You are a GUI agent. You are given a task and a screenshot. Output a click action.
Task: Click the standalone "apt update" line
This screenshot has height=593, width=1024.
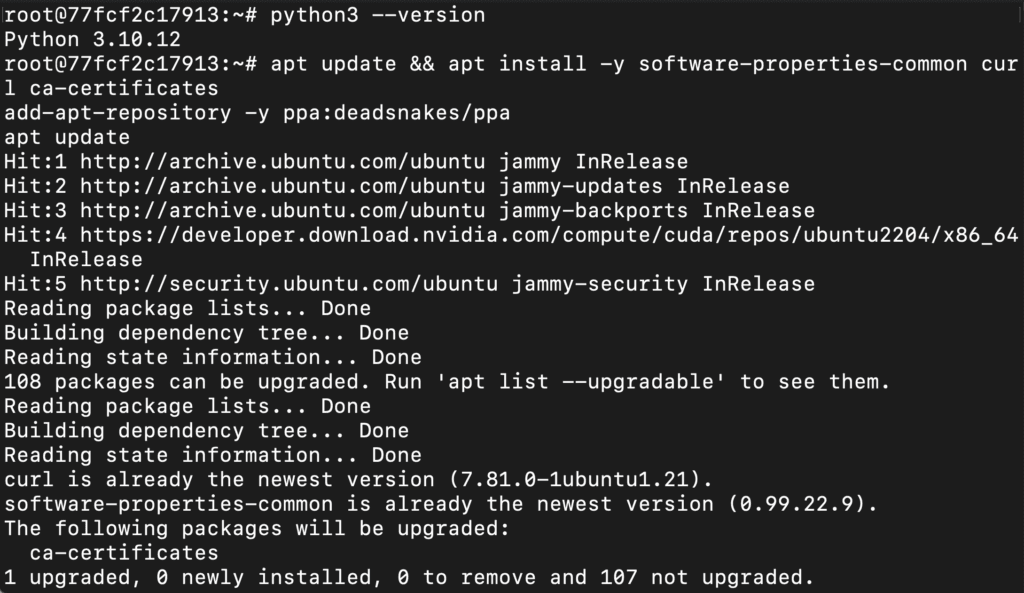tap(67, 137)
